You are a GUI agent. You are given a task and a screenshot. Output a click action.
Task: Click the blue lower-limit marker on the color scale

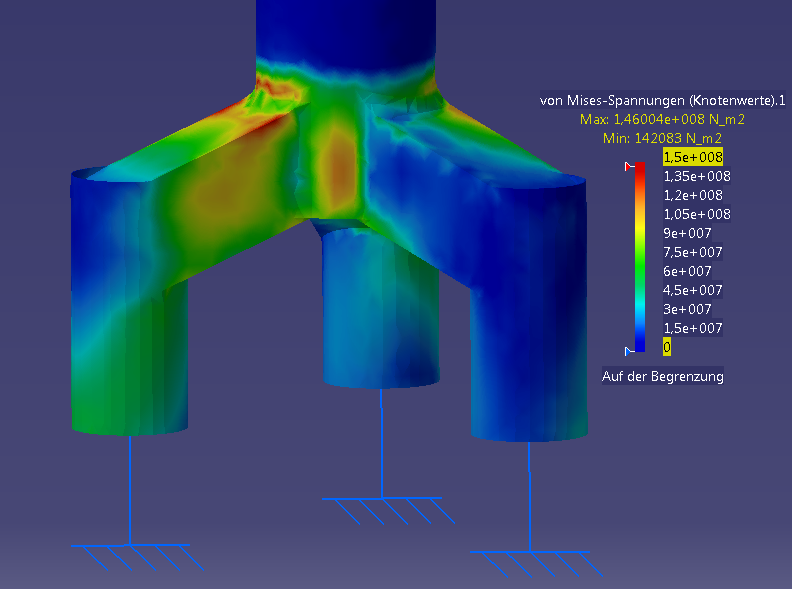click(x=629, y=351)
